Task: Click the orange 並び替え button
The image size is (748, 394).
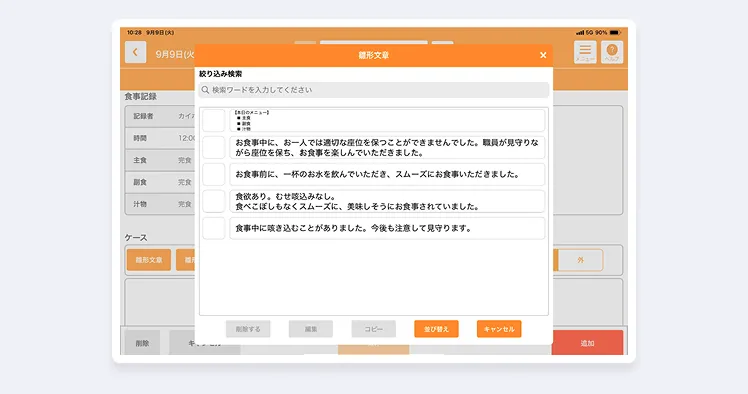Action: (x=436, y=329)
